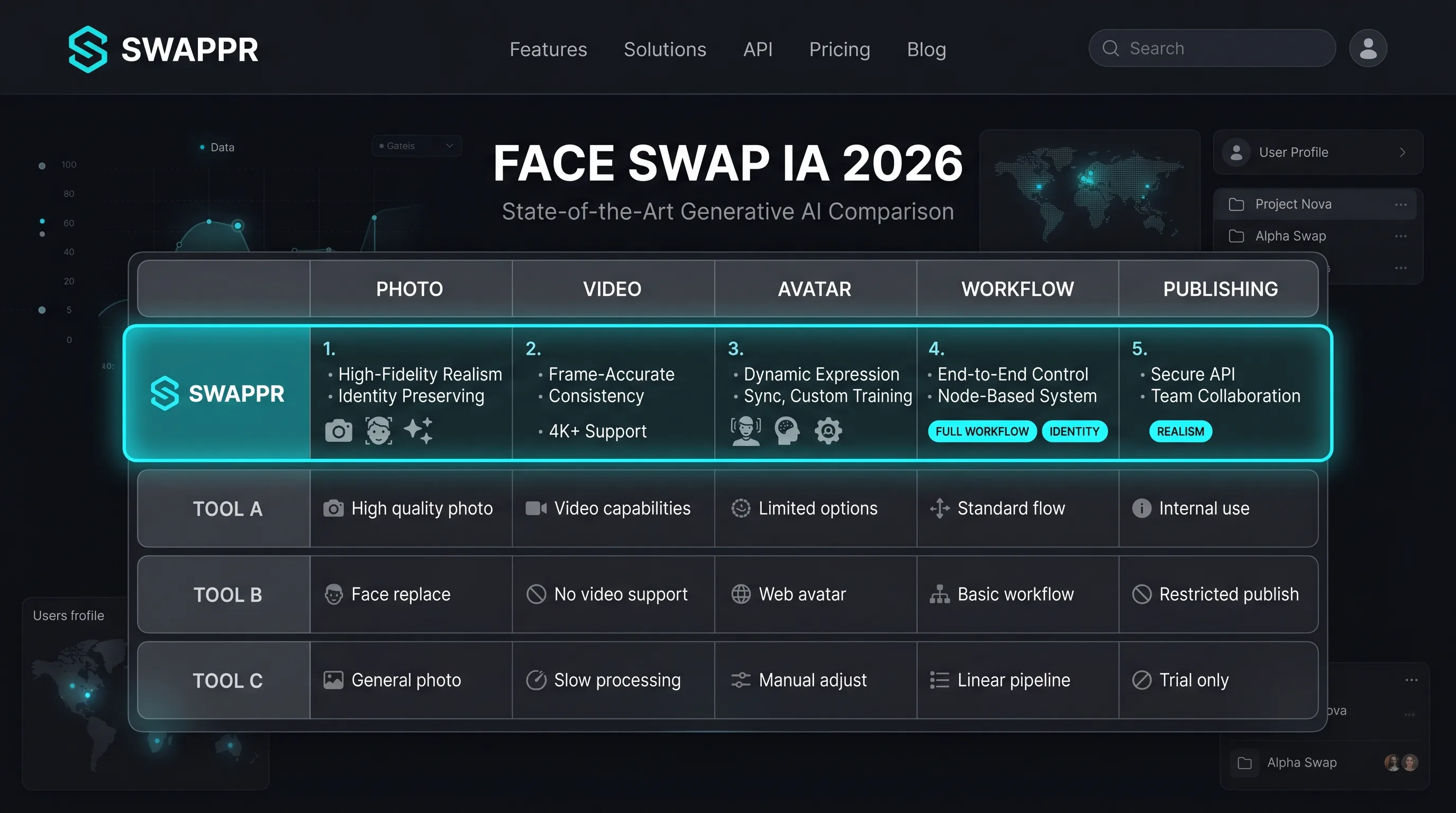Open more options dots for top Alpha Swap
The width and height of the screenshot is (1456, 813).
(x=1400, y=236)
